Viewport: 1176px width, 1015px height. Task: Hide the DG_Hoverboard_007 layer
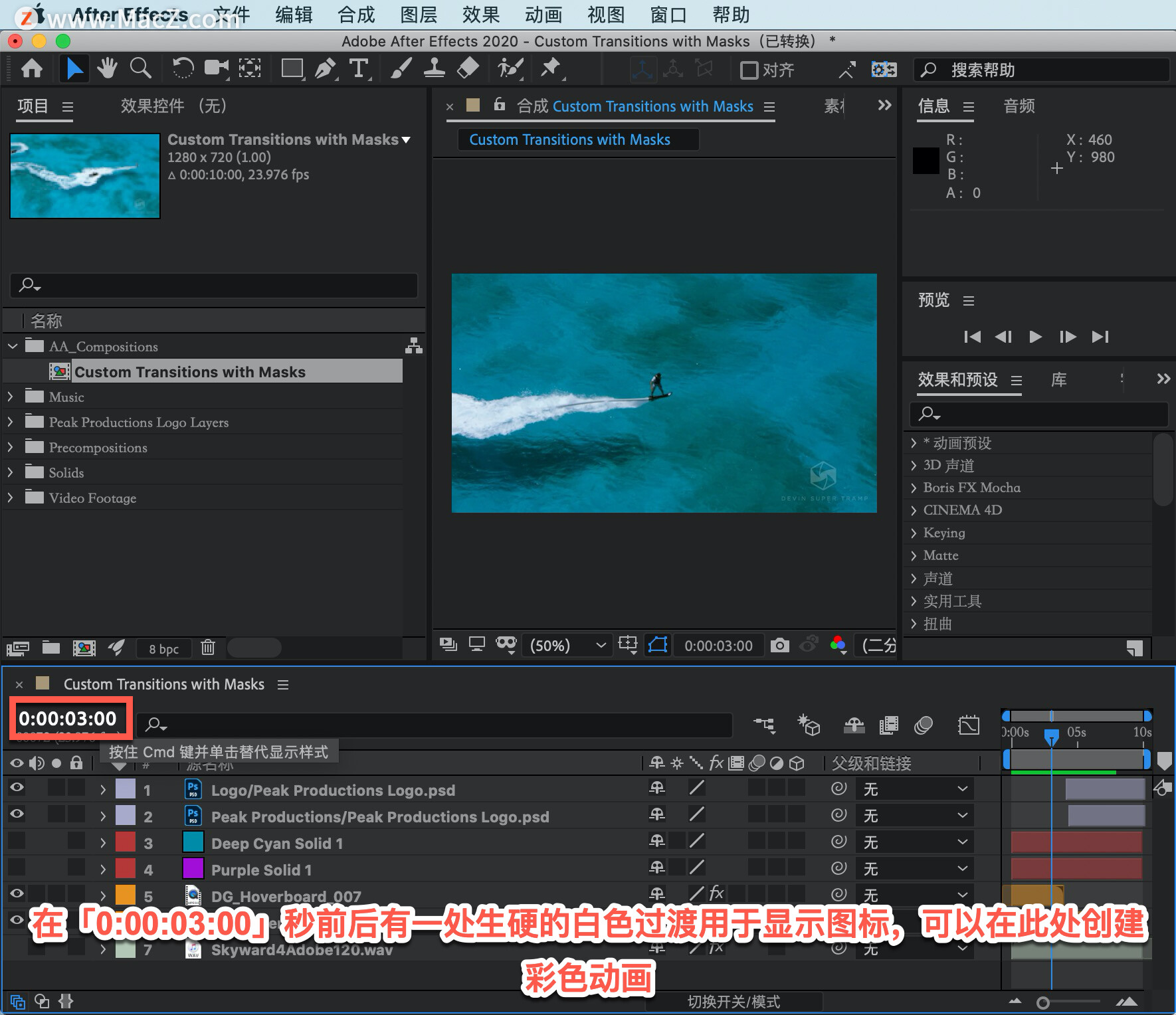17,893
